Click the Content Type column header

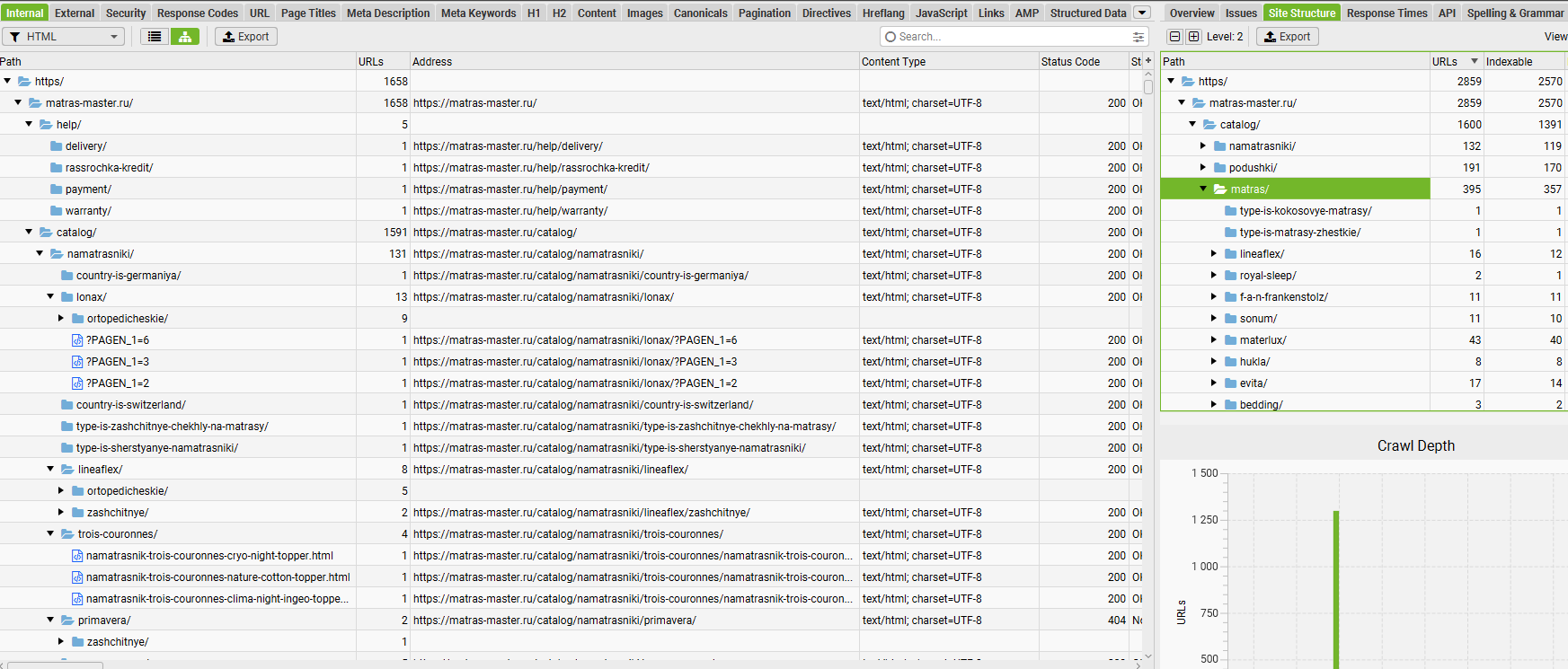[x=949, y=62]
